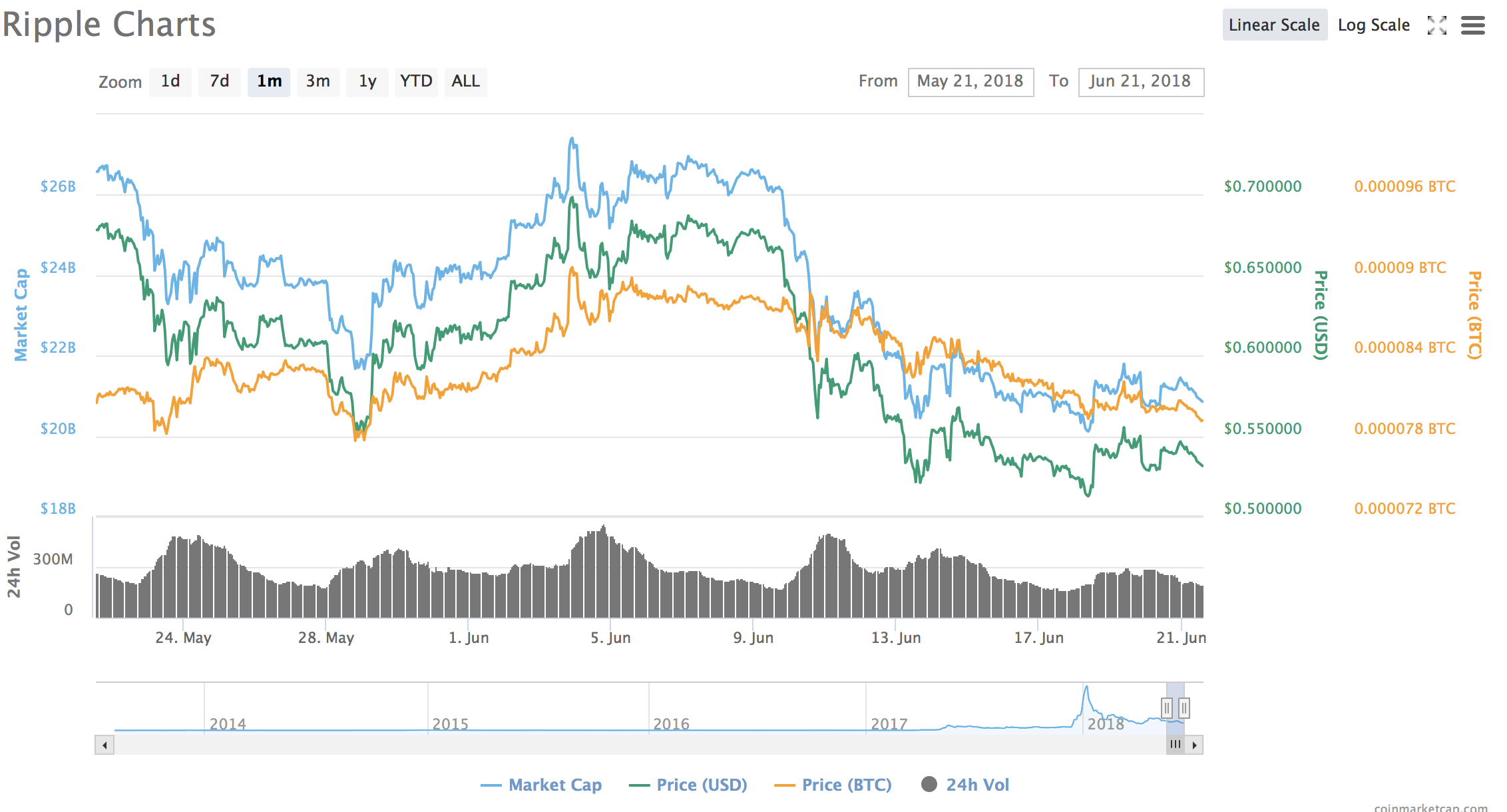Click the vertical Market Cap axis title
The height and width of the screenshot is (812, 1507).
21,315
